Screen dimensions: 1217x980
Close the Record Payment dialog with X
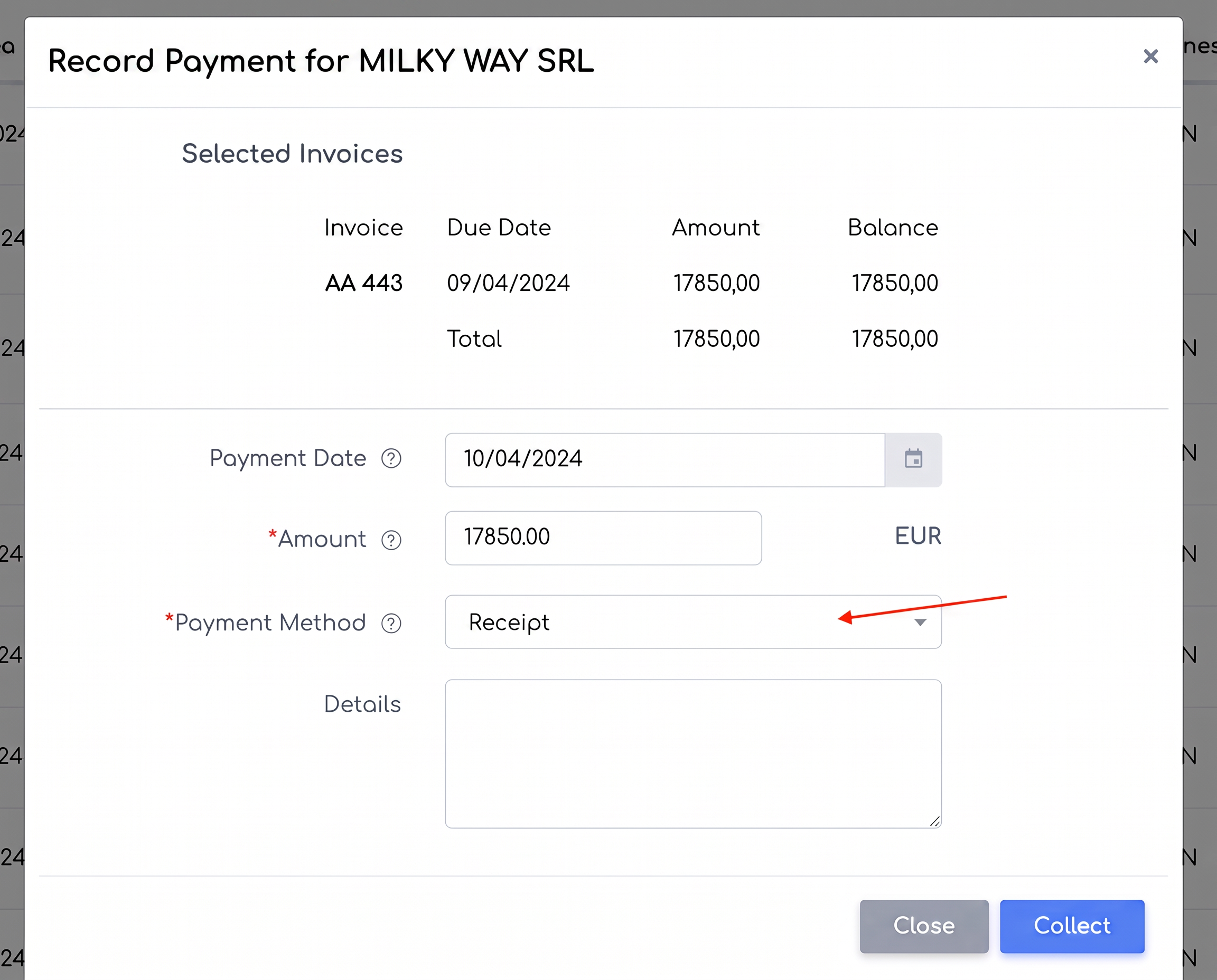point(1150,56)
